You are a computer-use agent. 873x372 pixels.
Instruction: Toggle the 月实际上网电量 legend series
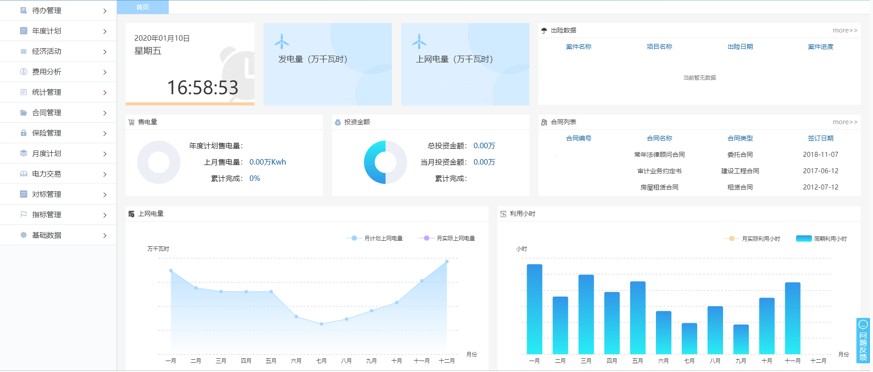[447, 238]
